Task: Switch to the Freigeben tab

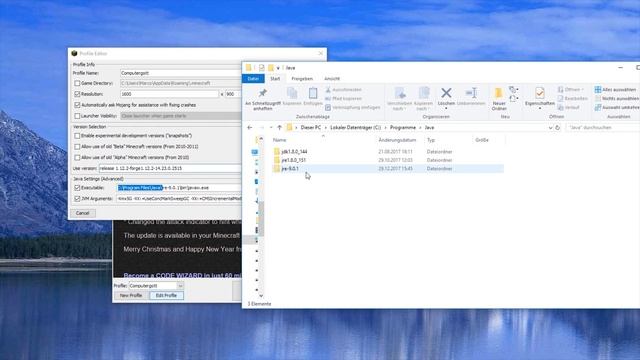Action: coord(302,78)
